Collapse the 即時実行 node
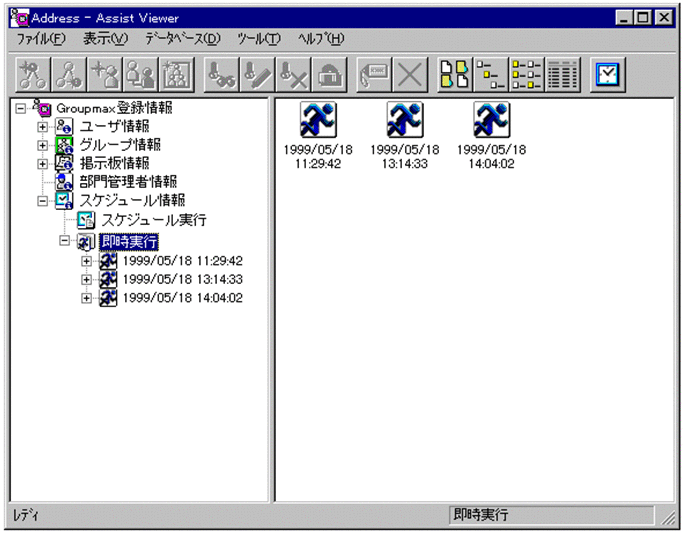 click(64, 241)
